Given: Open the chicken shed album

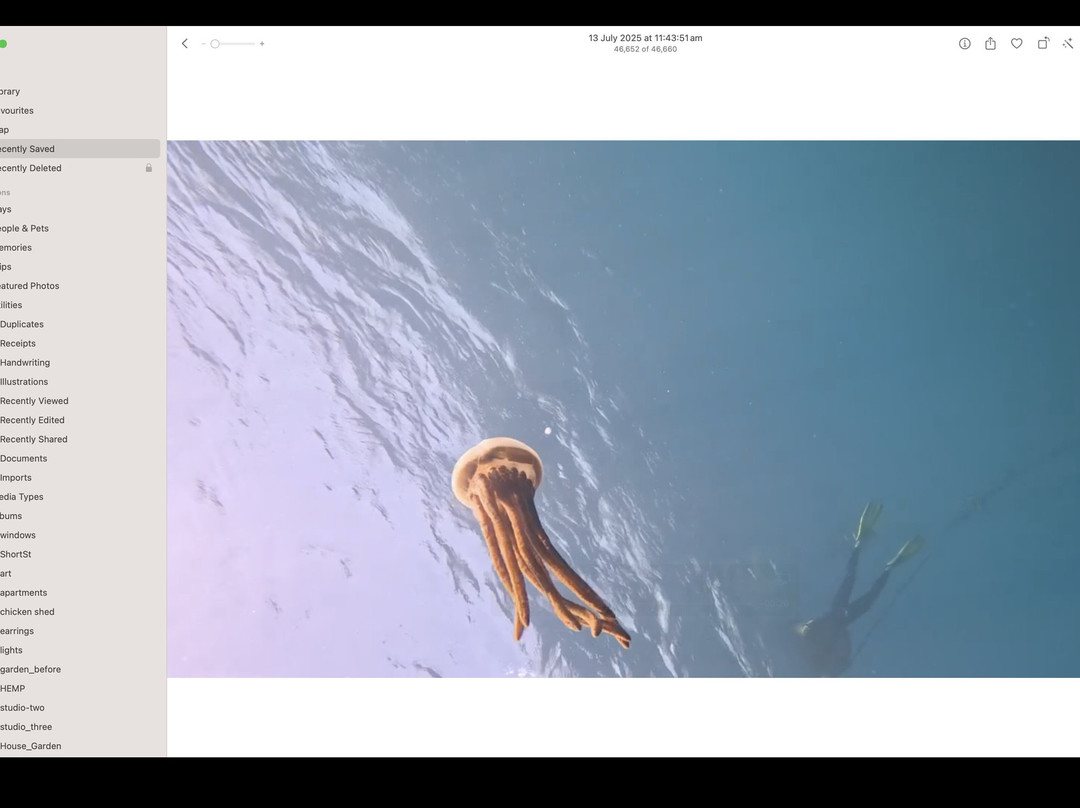Looking at the screenshot, I should coord(28,612).
